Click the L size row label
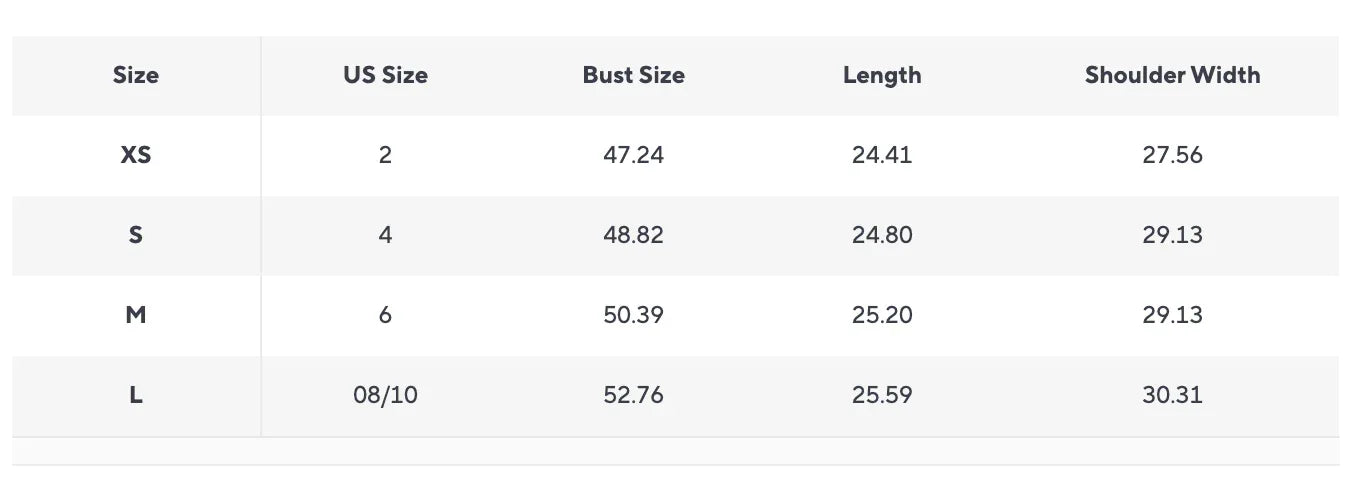This screenshot has width=1364, height=478. point(136,395)
